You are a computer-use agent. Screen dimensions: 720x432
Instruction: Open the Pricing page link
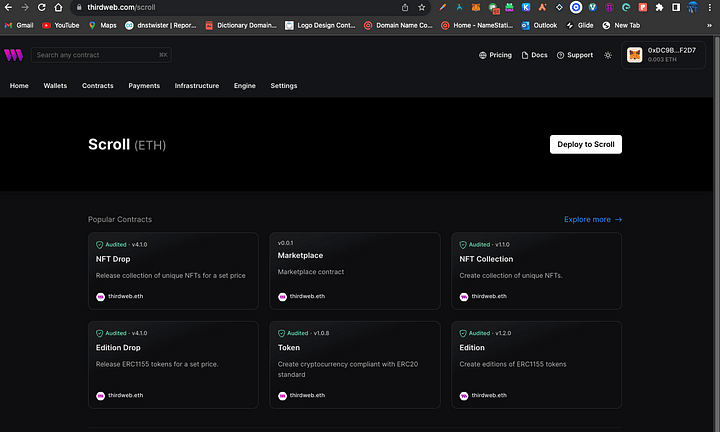point(495,55)
